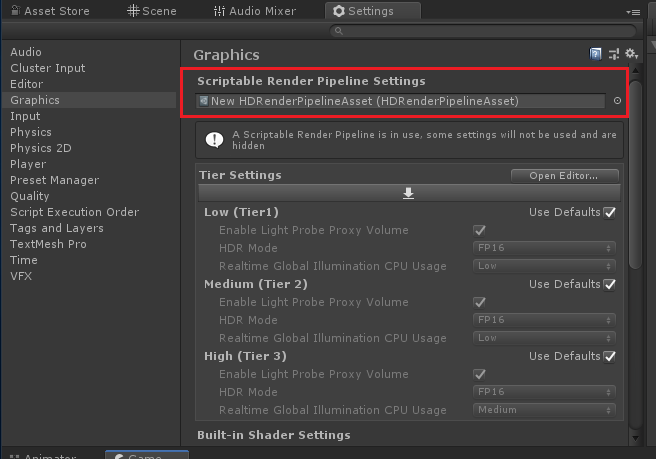Image resolution: width=656 pixels, height=459 pixels.
Task: Click the Scriptable Render Pipeline Settings heading
Action: pos(311,81)
